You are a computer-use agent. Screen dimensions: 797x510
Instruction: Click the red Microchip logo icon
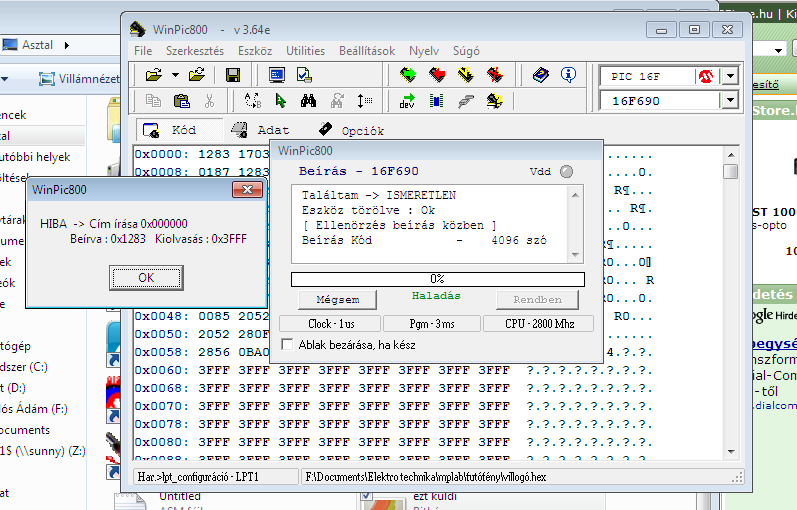pos(706,77)
